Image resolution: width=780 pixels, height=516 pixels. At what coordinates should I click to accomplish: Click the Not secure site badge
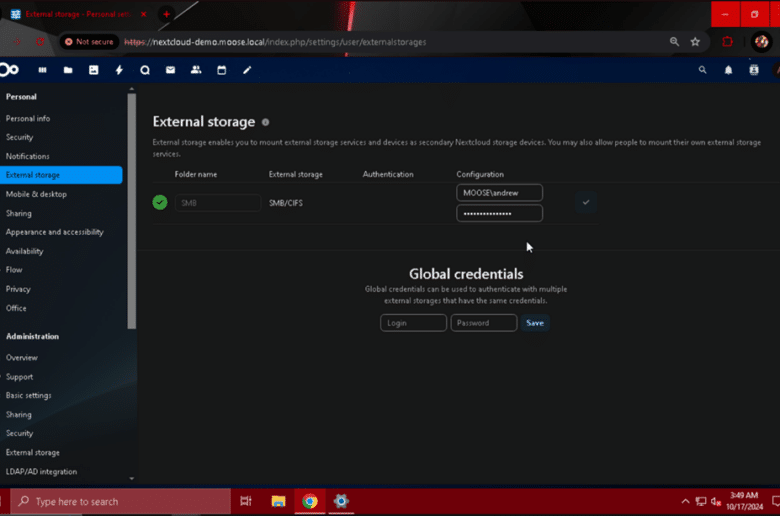click(89, 42)
